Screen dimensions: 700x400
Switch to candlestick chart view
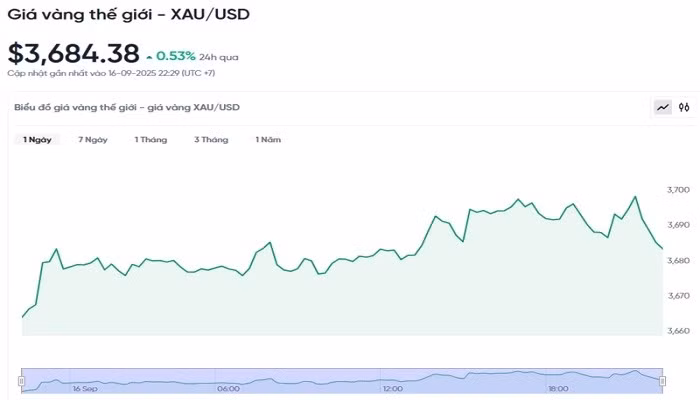(684, 107)
